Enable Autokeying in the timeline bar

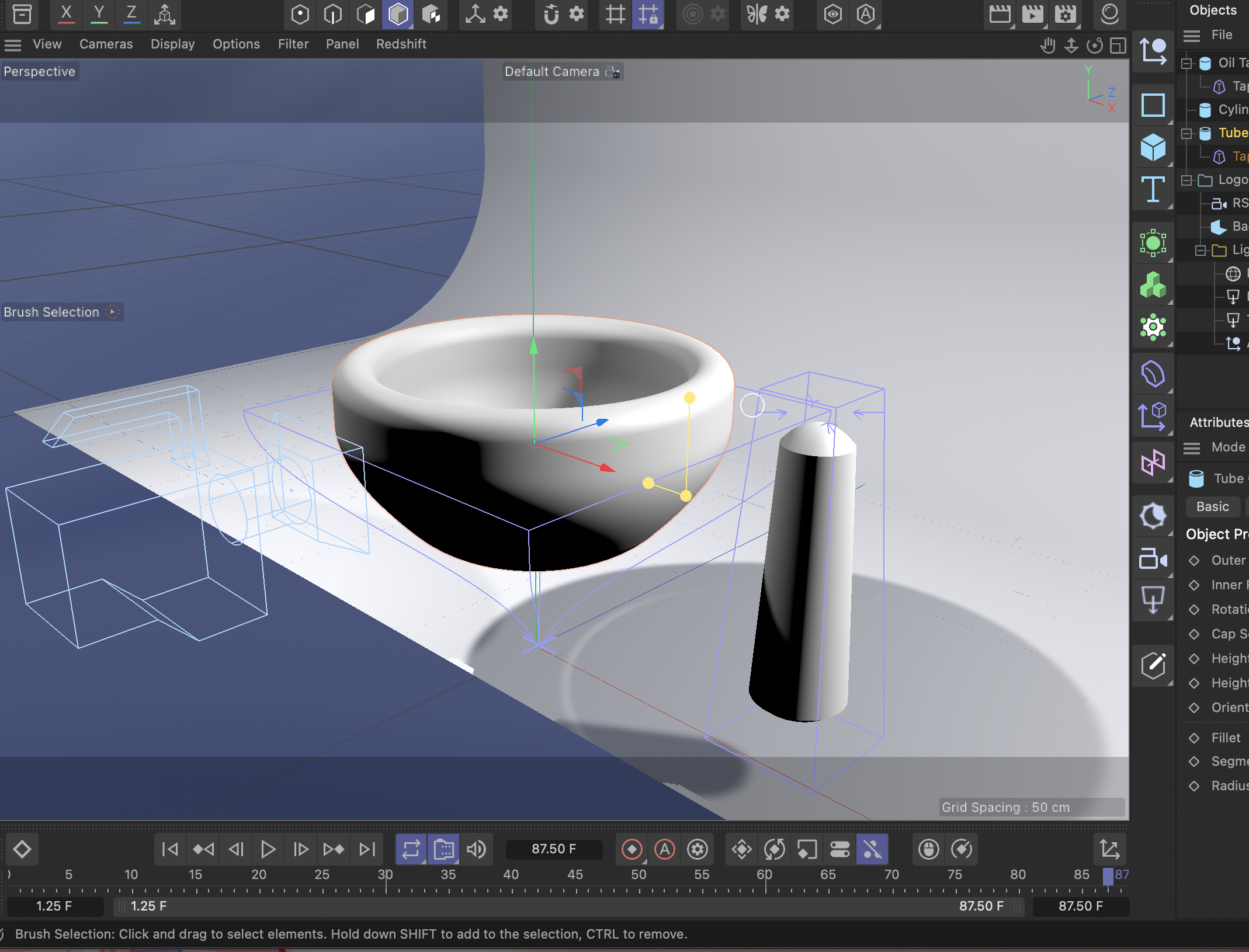pyautogui.click(x=665, y=849)
